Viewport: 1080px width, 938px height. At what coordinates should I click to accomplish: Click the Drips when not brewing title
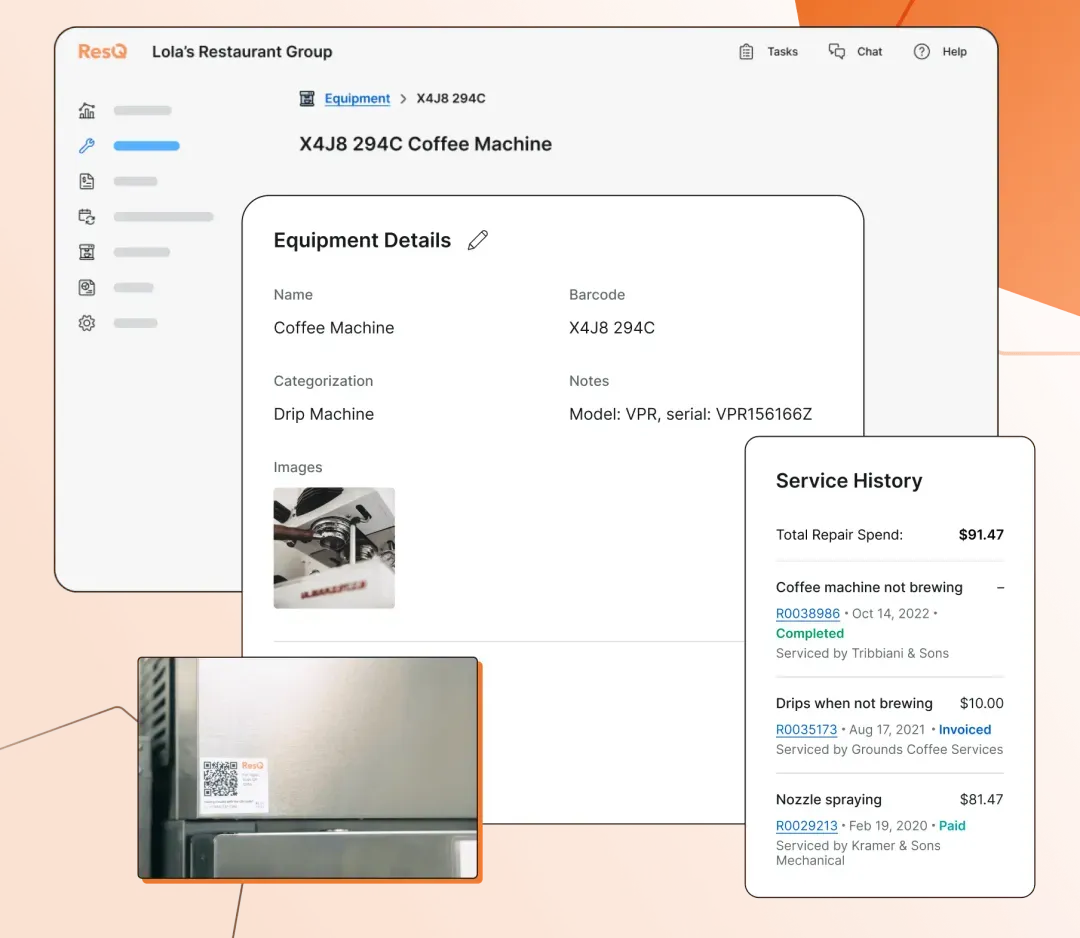pos(854,703)
